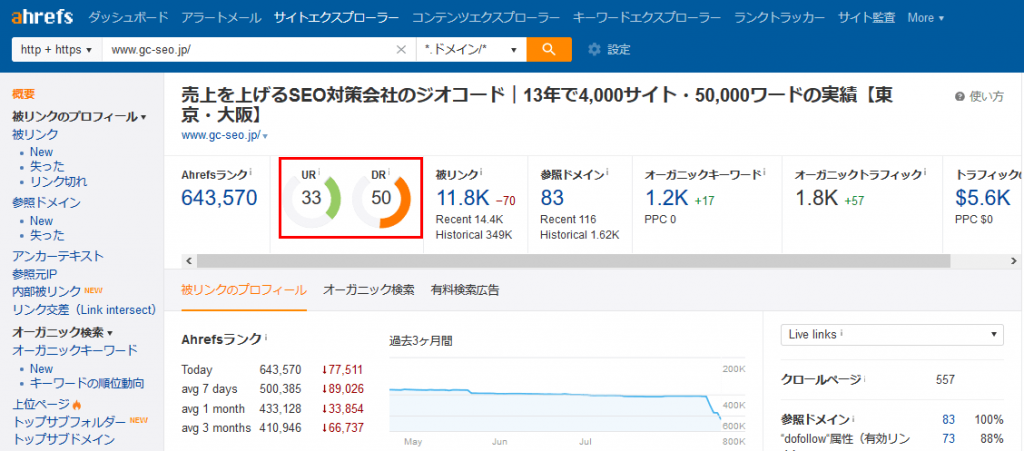This screenshot has height=451, width=1024.
Task: Click the scroll-right arrow of metrics scrollbar
Action: (x=1013, y=261)
